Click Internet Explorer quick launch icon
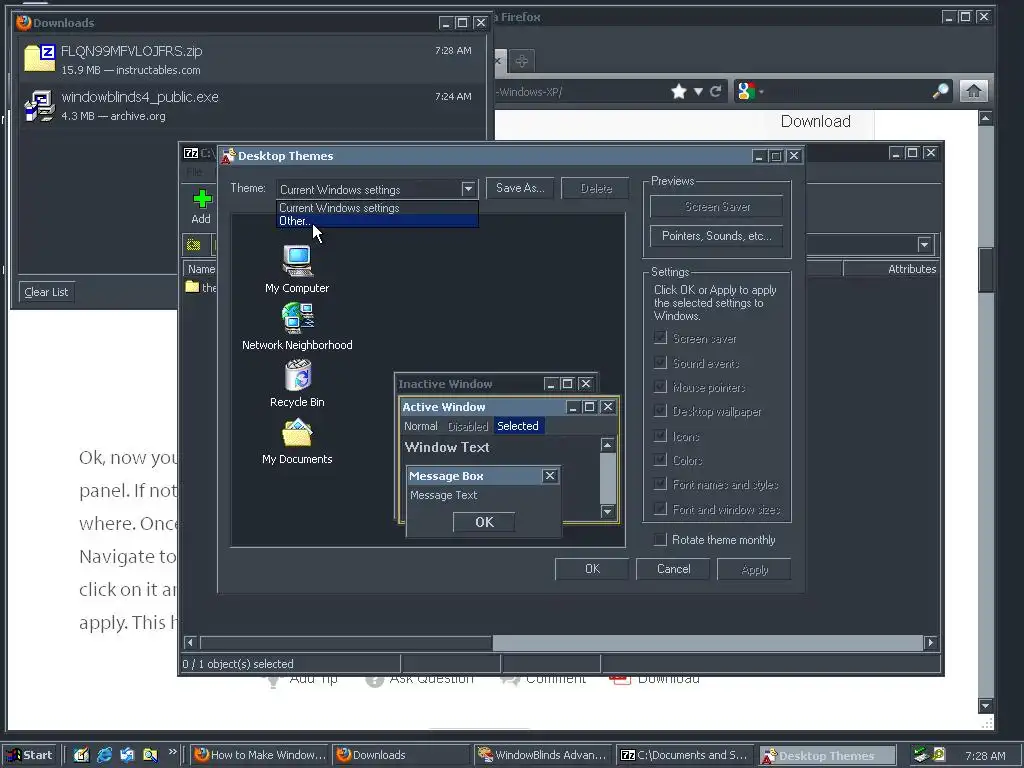This screenshot has height=768, width=1024. (x=104, y=755)
